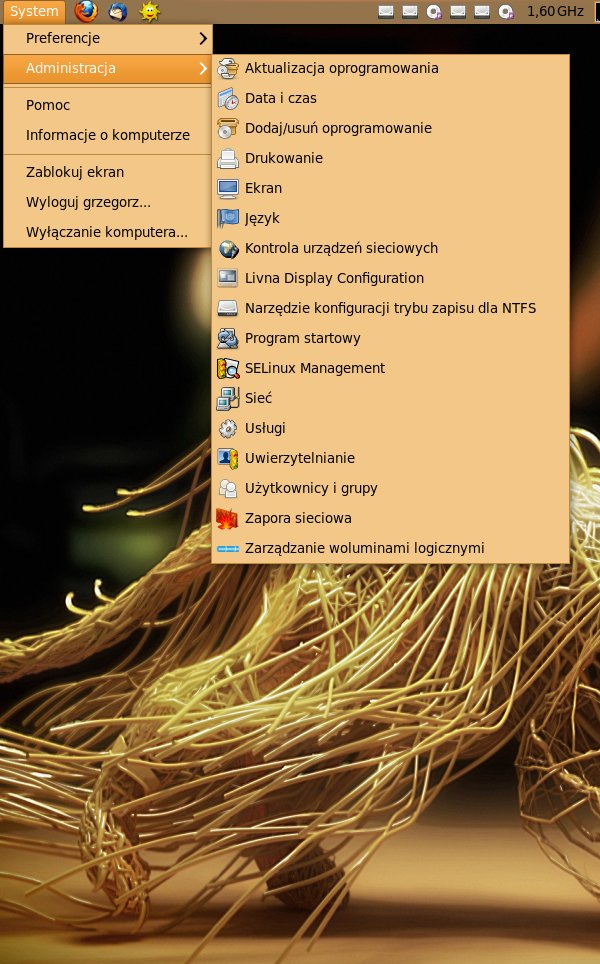Launch Firefox from the top panel
Screen dimensions: 600x964
pos(85,11)
